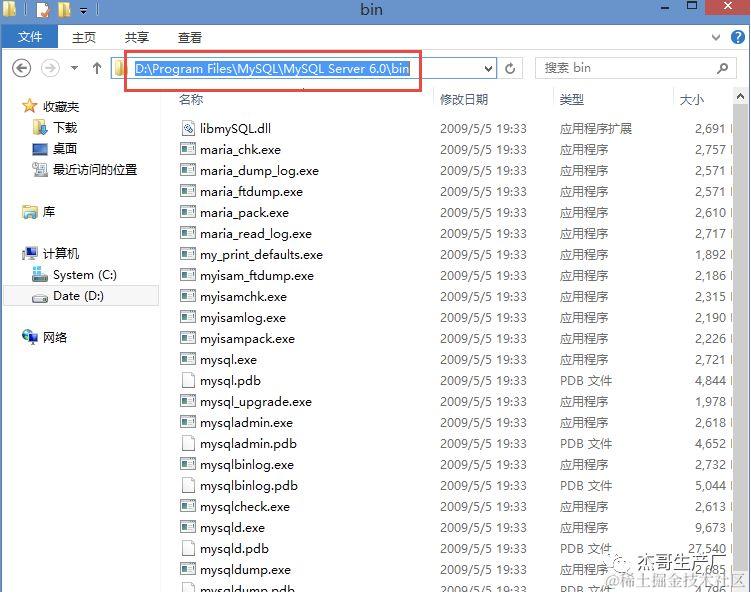The width and height of the screenshot is (751, 595).
Task: Click the scrollbar up arrow
Action: coord(740,97)
